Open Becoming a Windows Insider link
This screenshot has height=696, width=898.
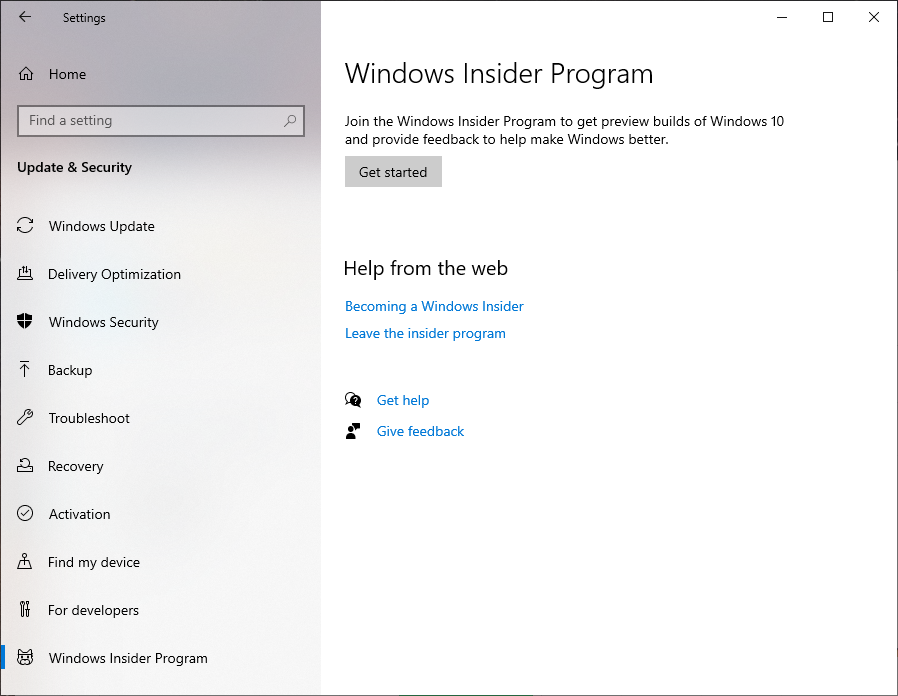434,306
